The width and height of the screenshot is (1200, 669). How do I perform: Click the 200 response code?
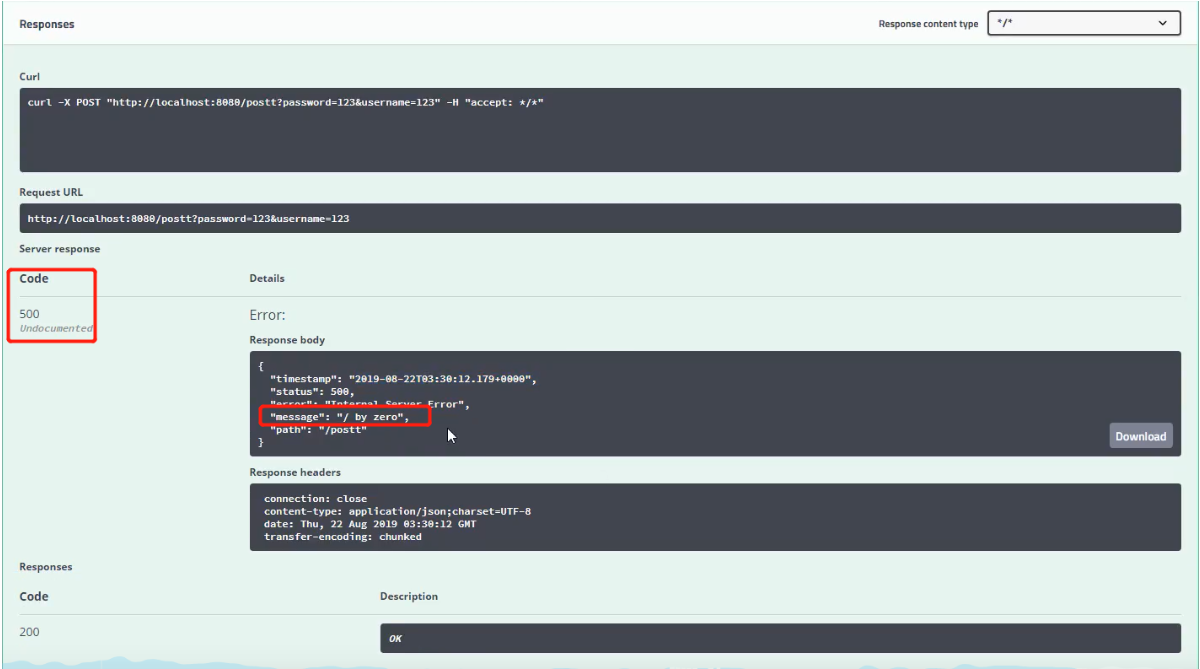30,632
